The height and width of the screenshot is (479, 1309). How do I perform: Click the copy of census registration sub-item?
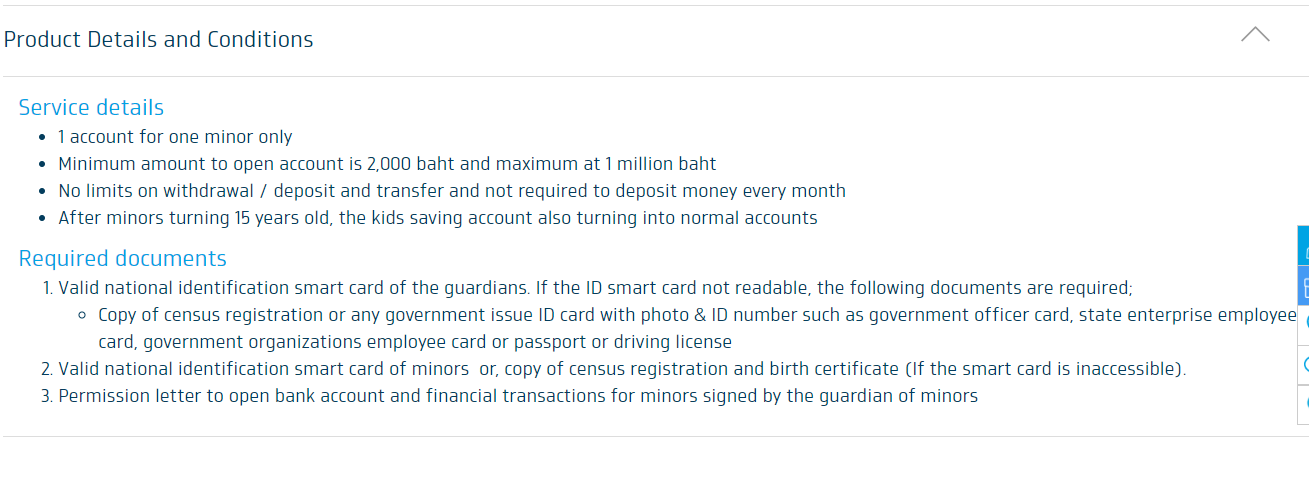697,328
